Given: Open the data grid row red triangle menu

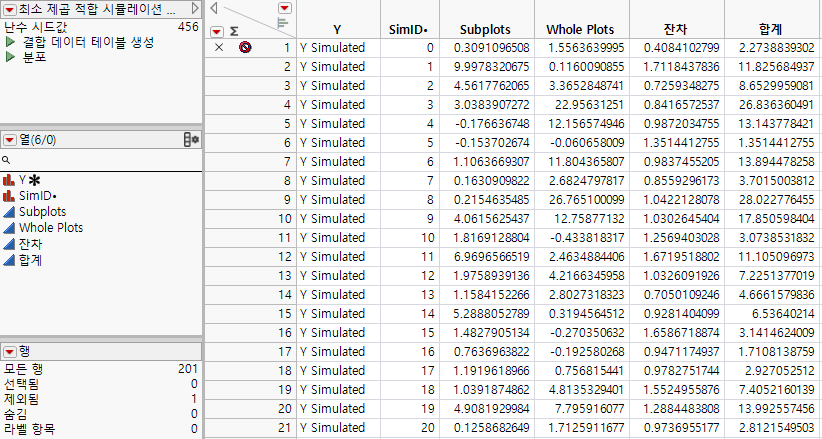Looking at the screenshot, I should tap(217, 31).
